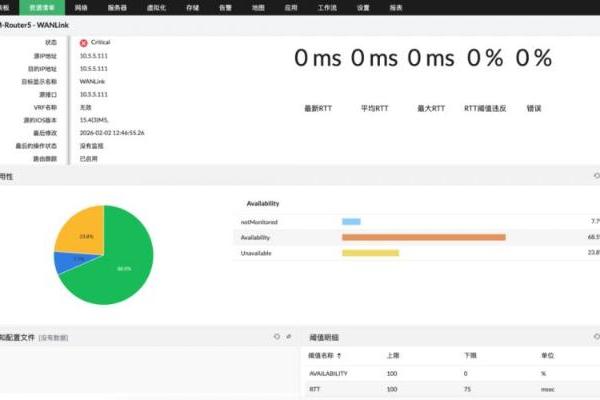
Task: Click the VRF名称 field label
Action: point(45,107)
